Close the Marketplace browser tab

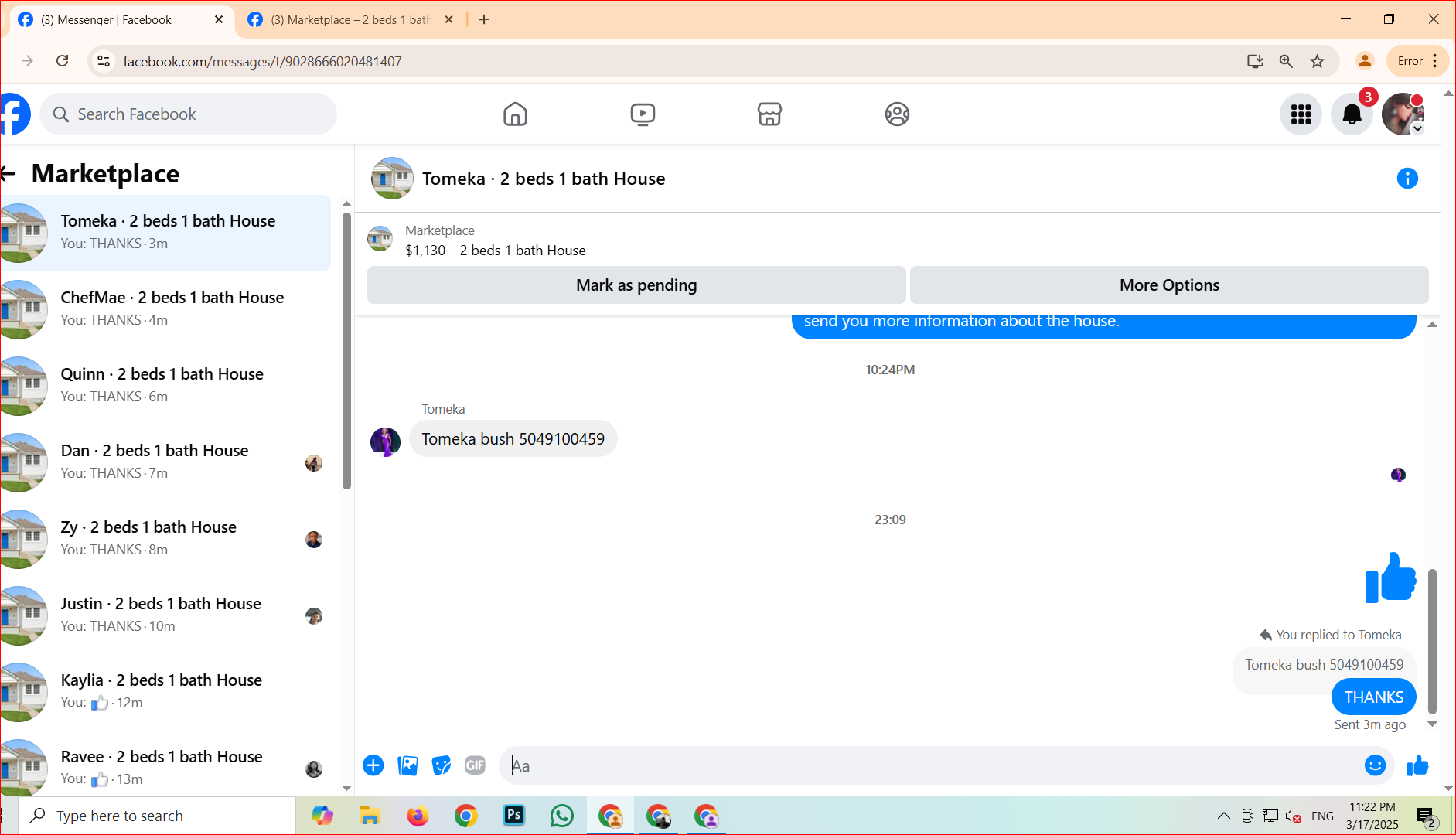pos(448,20)
